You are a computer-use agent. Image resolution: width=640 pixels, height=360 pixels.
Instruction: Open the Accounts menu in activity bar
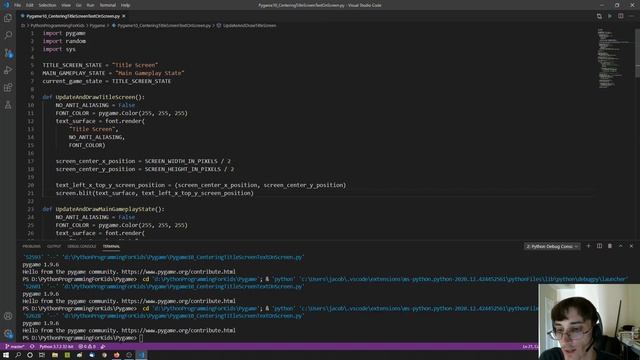pyautogui.click(x=8, y=316)
